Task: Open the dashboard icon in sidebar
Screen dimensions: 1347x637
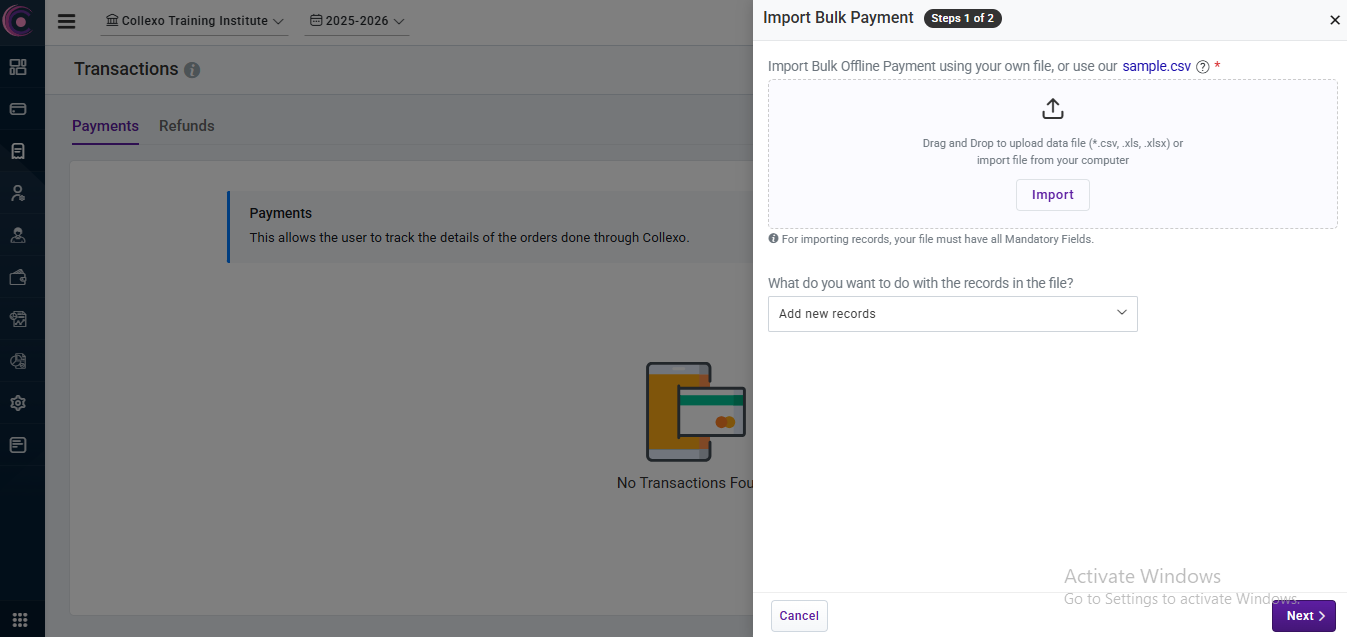Action: point(18,67)
